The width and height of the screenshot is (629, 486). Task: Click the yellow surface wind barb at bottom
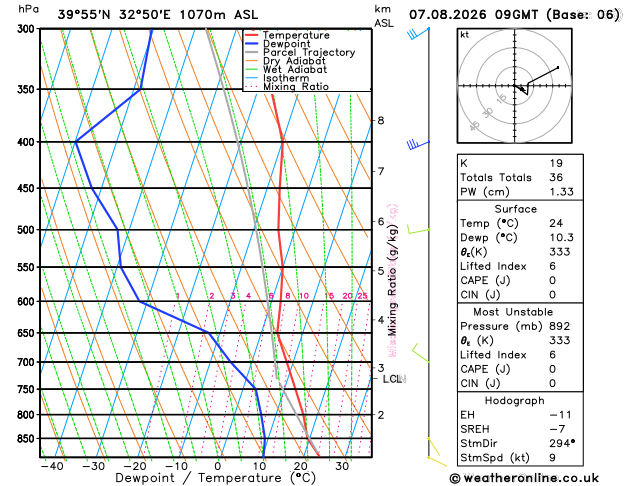437,462
